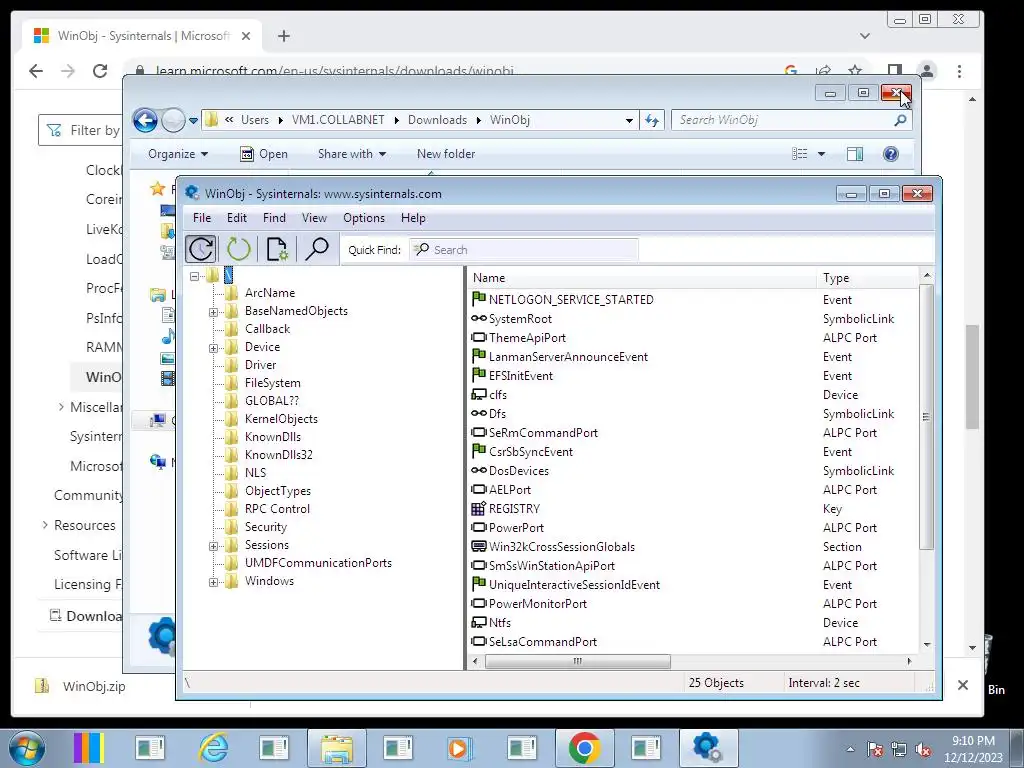The width and height of the screenshot is (1024, 768).
Task: Click New folder button in Explorer
Action: (446, 153)
